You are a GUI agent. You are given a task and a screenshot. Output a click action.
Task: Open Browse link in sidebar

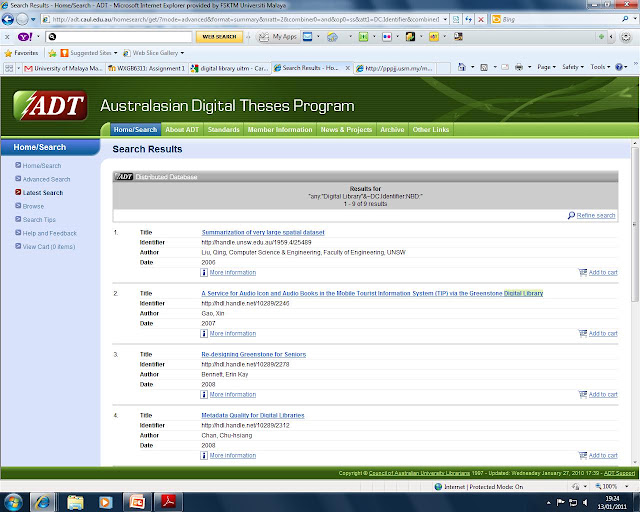coord(33,206)
